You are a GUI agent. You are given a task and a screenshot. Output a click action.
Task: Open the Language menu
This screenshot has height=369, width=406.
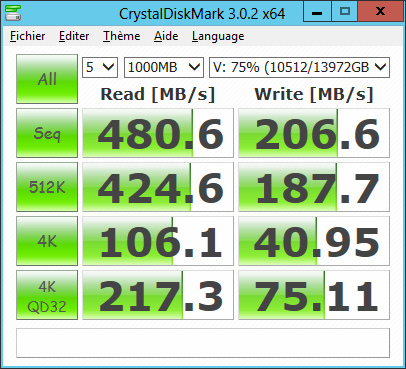click(218, 36)
